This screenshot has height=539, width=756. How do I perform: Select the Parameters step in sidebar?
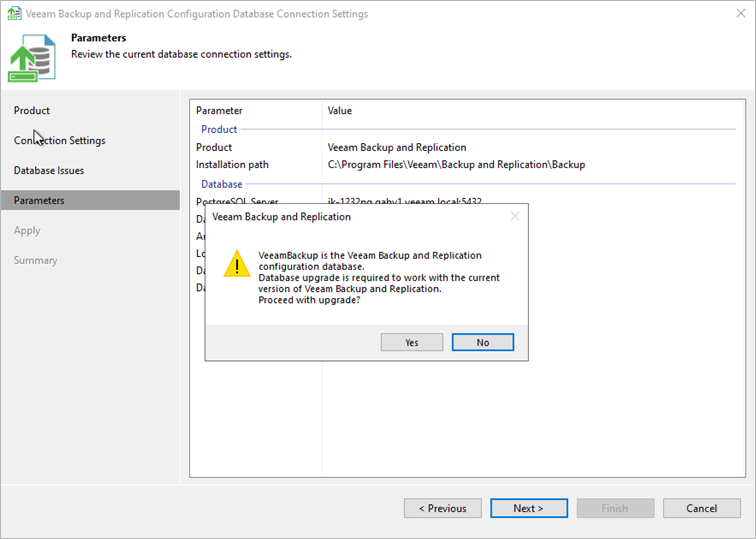click(x=90, y=200)
